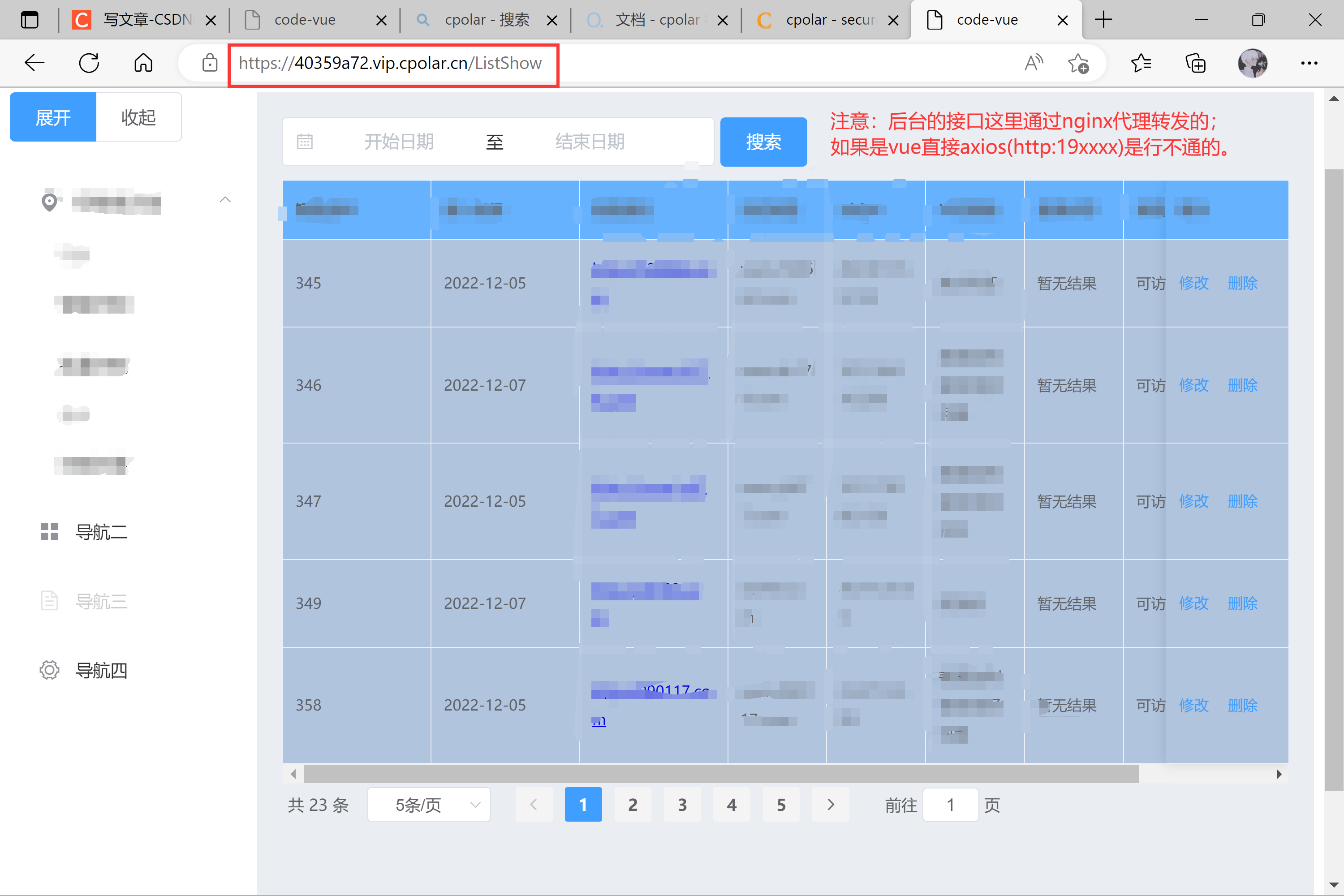Open the 5条/页 page size dropdown
The width and height of the screenshot is (1344, 896).
tap(429, 804)
